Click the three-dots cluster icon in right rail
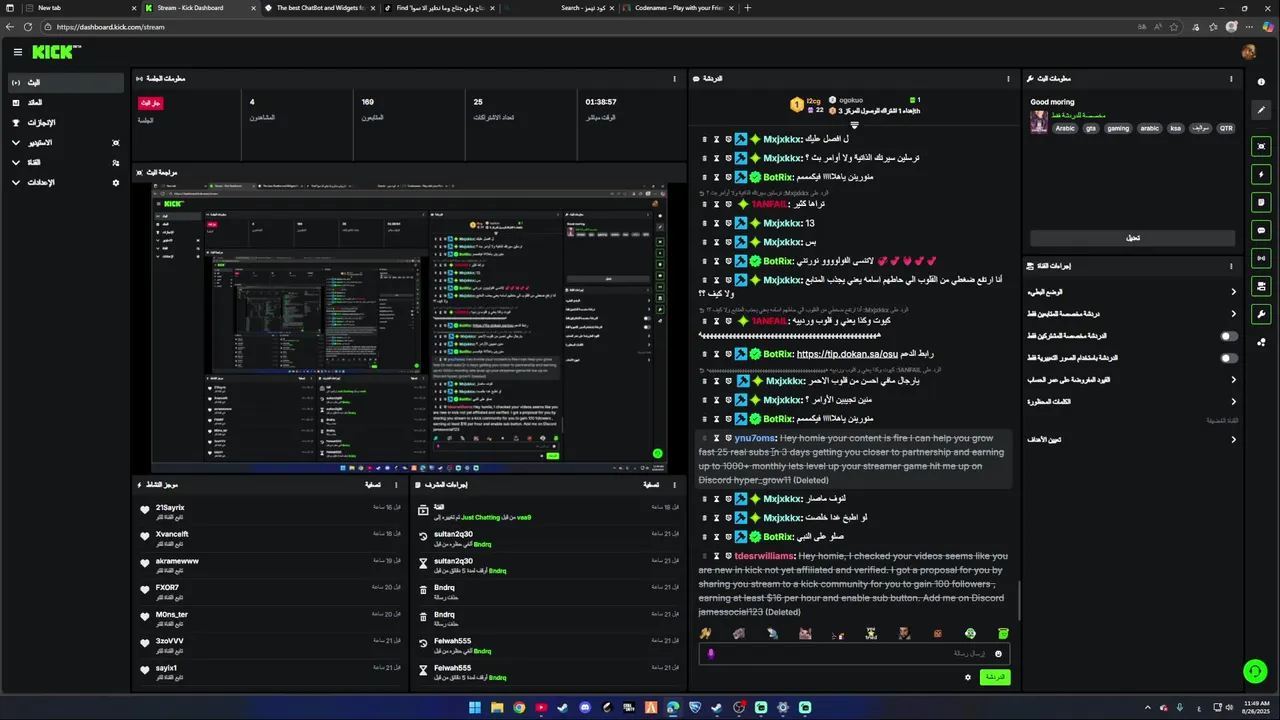This screenshot has height=720, width=1280. [1261, 342]
